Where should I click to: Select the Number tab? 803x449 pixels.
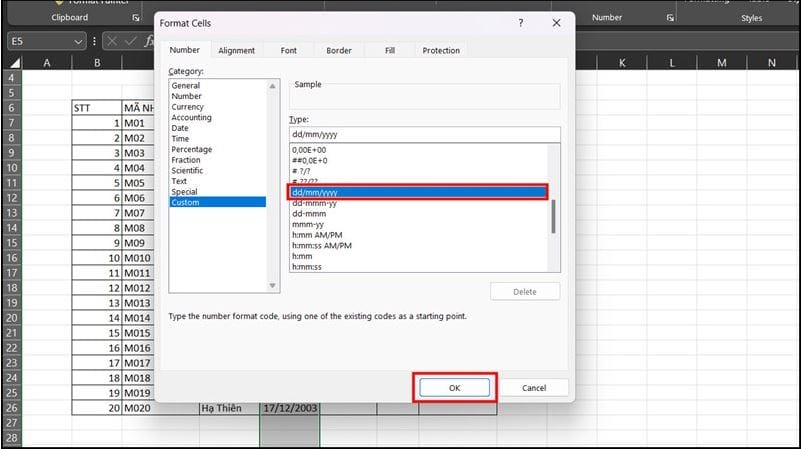(184, 50)
